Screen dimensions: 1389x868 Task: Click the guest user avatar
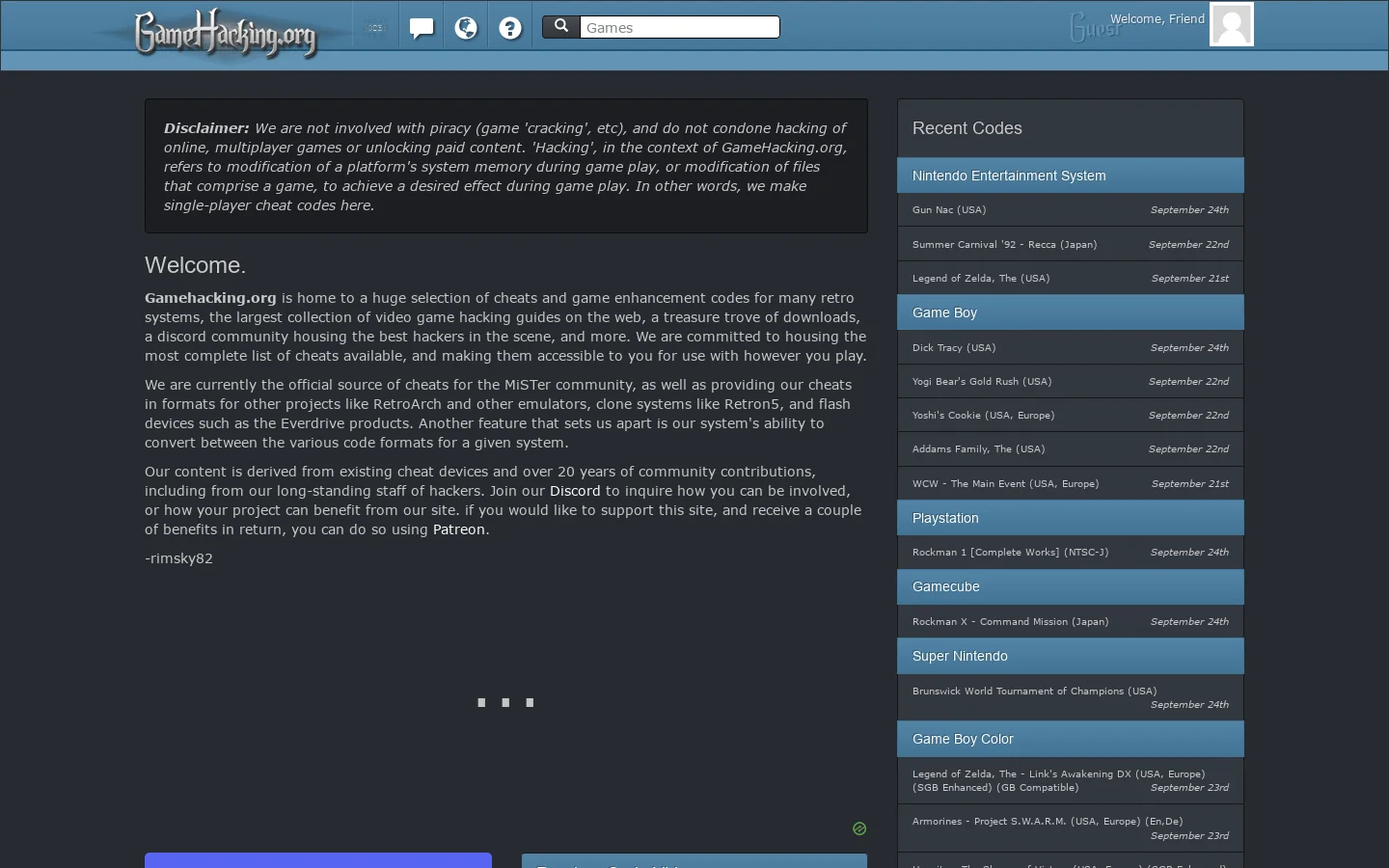click(x=1232, y=24)
